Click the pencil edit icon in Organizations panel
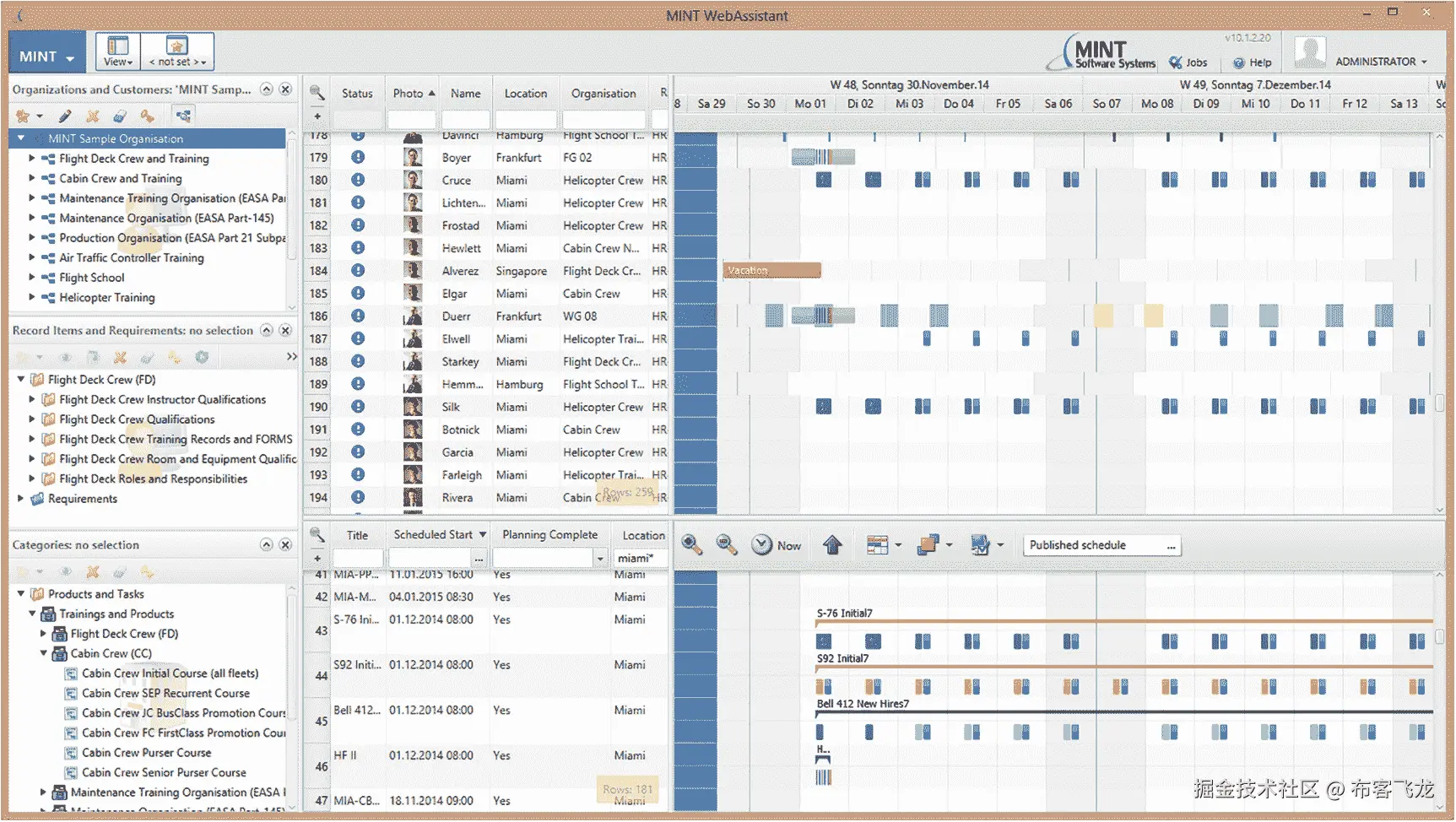The image size is (1456, 822). coord(65,116)
